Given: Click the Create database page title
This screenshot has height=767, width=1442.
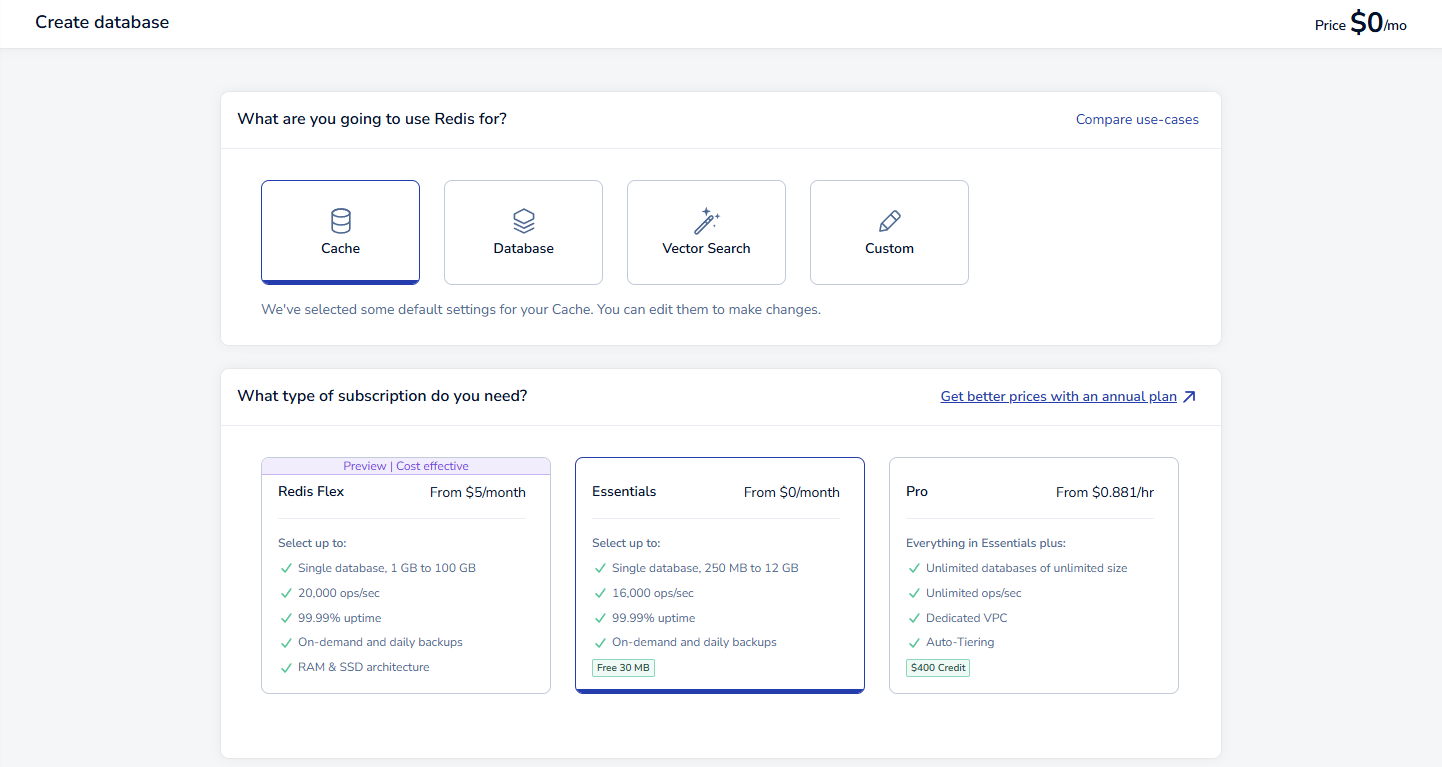Looking at the screenshot, I should click(x=102, y=22).
